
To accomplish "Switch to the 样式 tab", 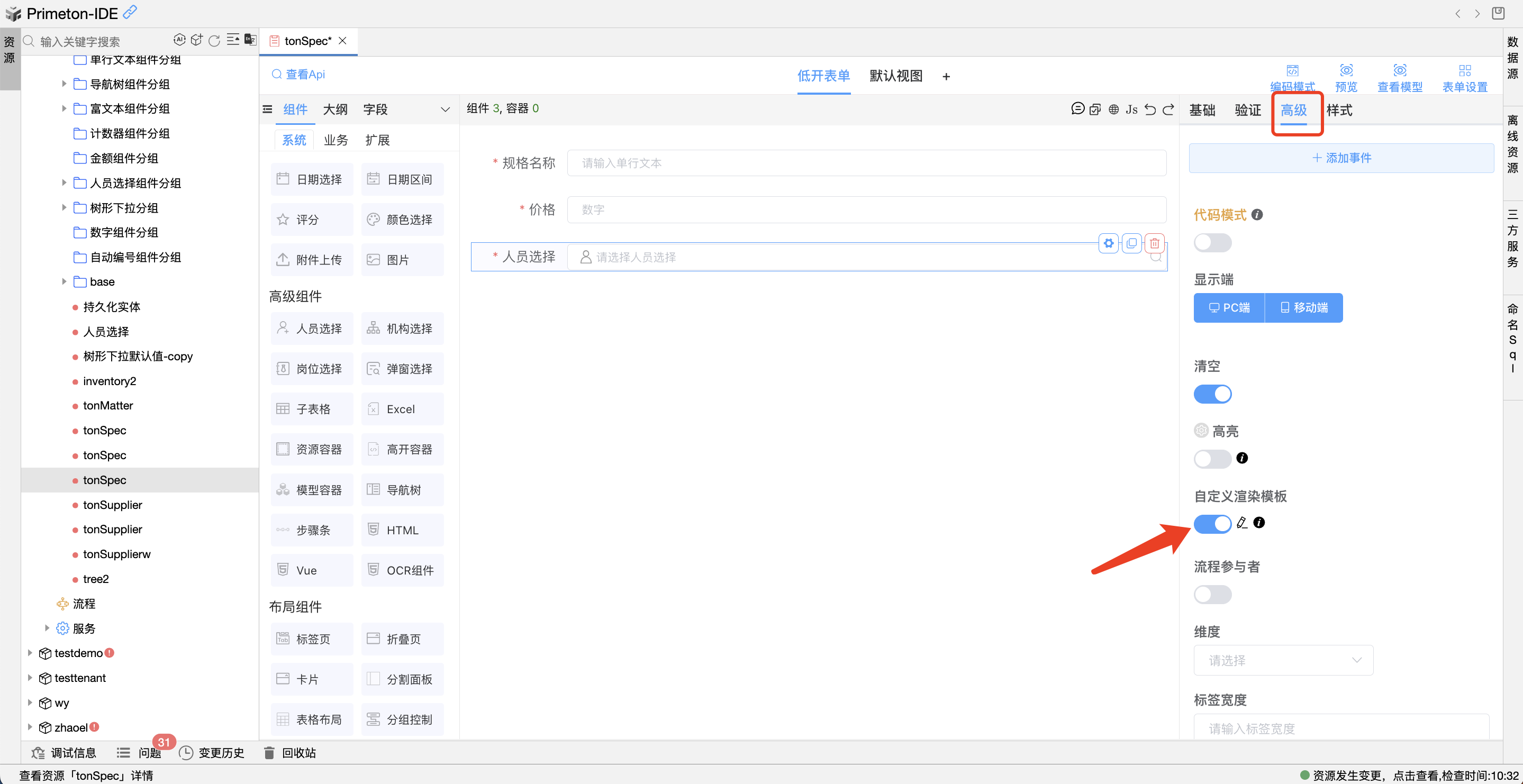I will pos(1339,111).
